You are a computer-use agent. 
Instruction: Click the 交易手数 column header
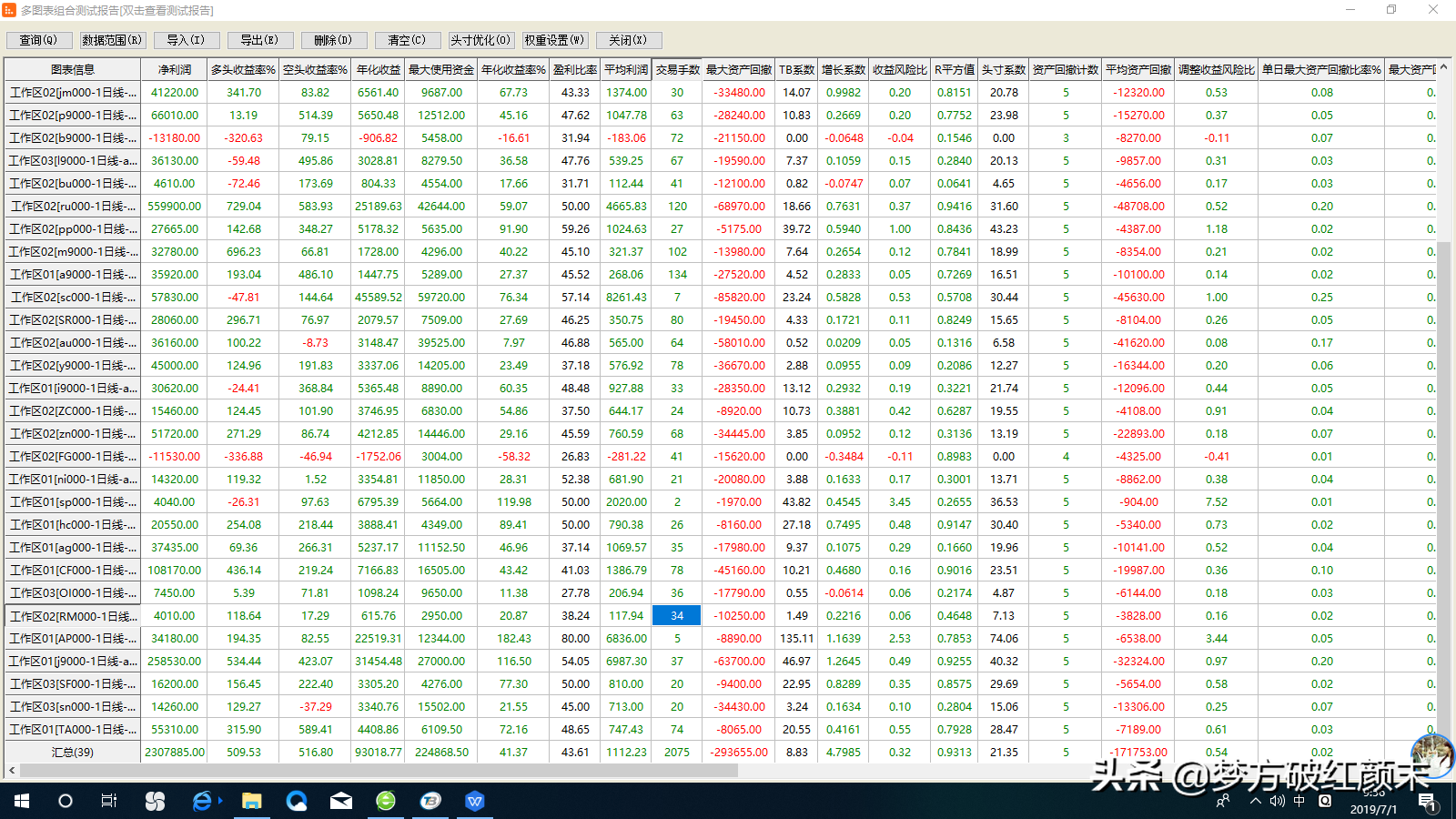click(677, 69)
